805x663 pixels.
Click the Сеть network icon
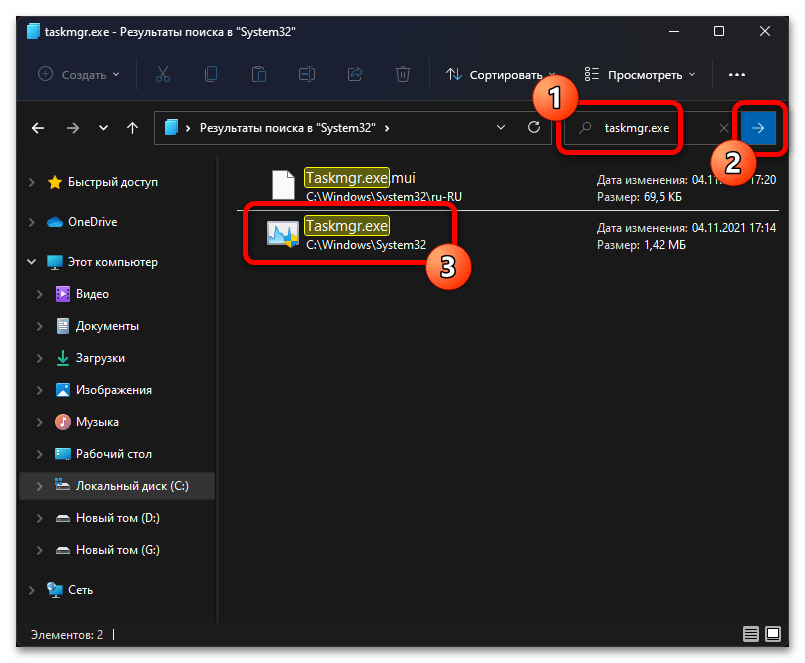55,590
